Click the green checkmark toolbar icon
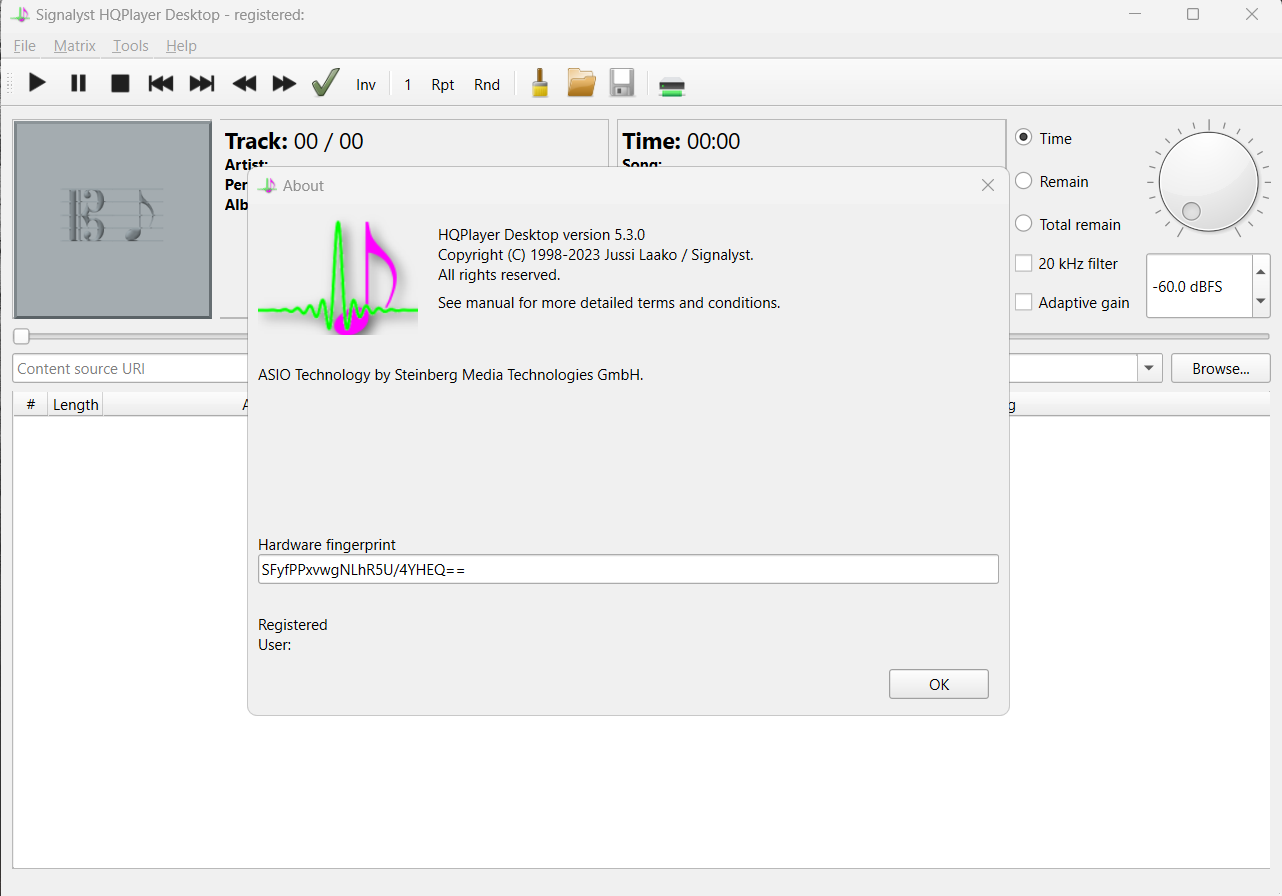1282x896 pixels. click(326, 83)
